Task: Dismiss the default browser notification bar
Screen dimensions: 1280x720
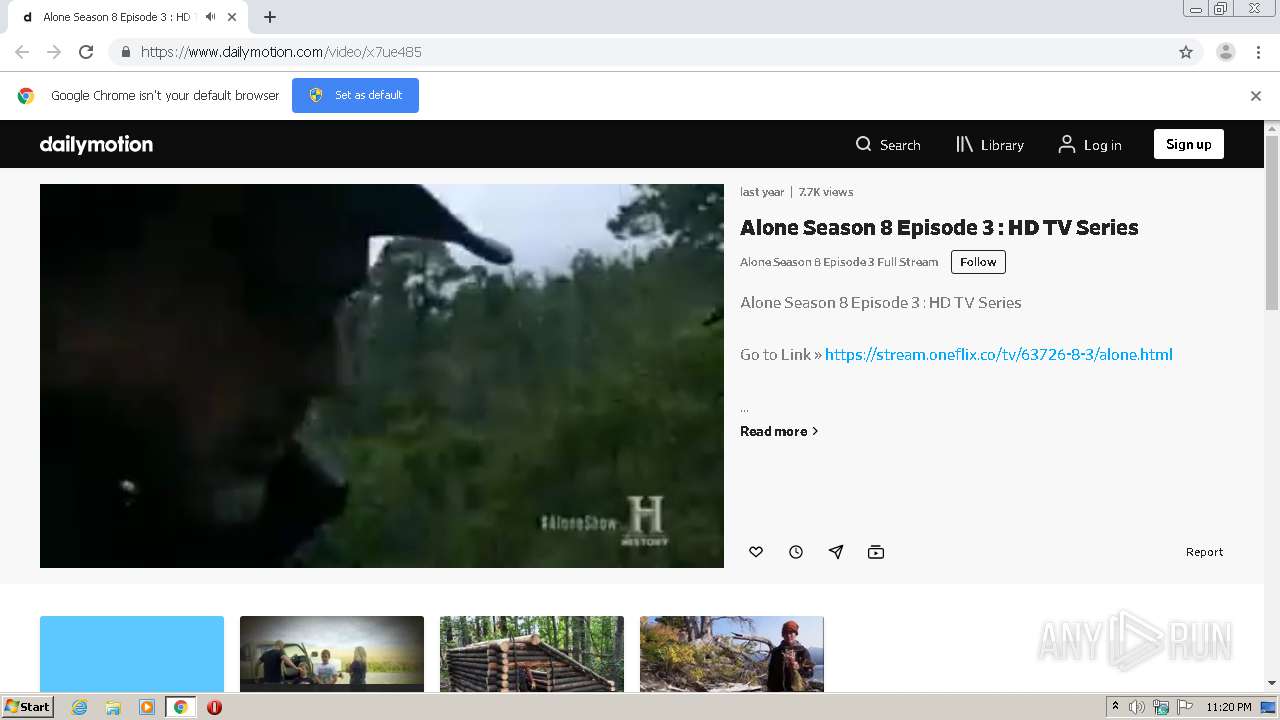Action: pyautogui.click(x=1256, y=96)
